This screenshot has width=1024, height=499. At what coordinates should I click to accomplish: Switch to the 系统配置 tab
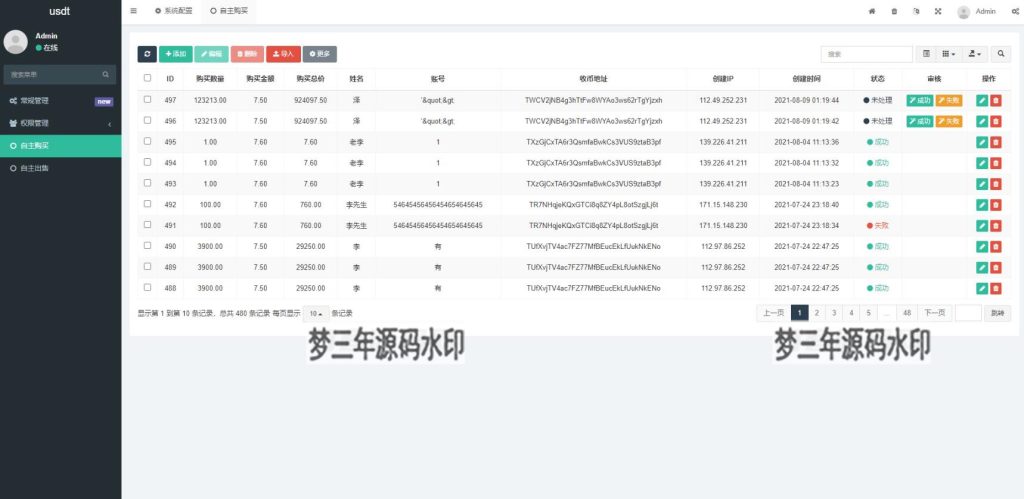173,11
